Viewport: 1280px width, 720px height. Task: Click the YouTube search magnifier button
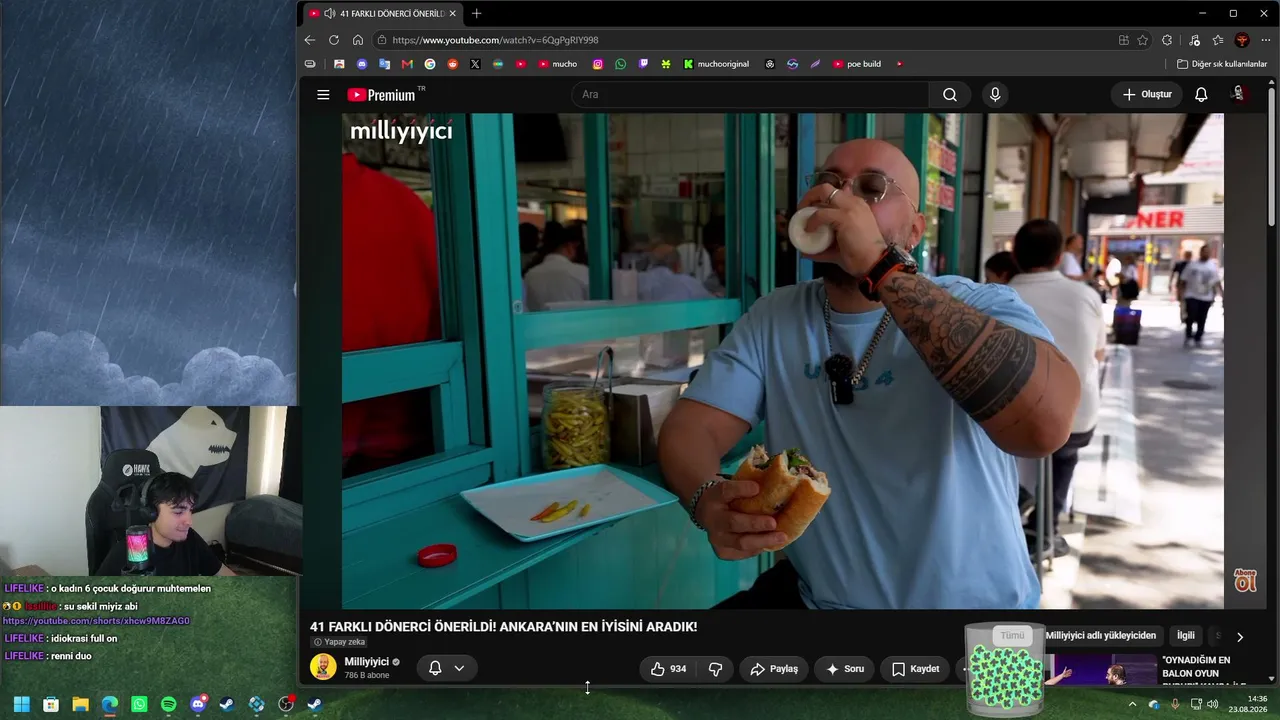[950, 95]
